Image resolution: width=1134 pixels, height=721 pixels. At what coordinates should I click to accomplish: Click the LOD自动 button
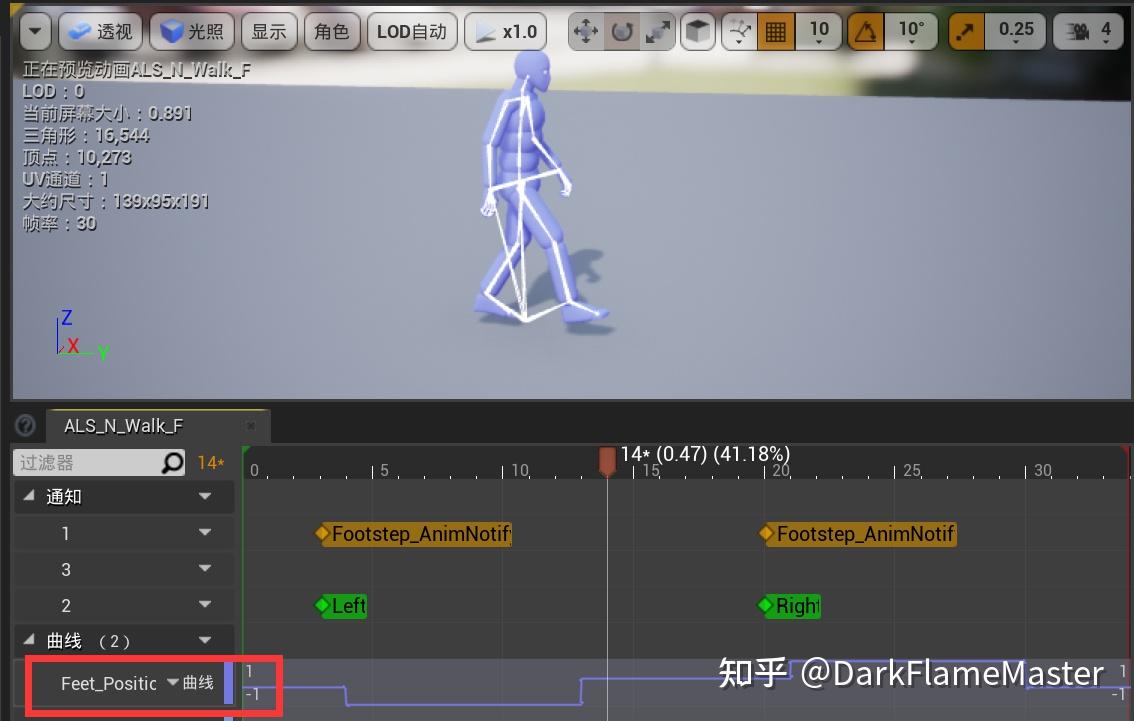(411, 30)
